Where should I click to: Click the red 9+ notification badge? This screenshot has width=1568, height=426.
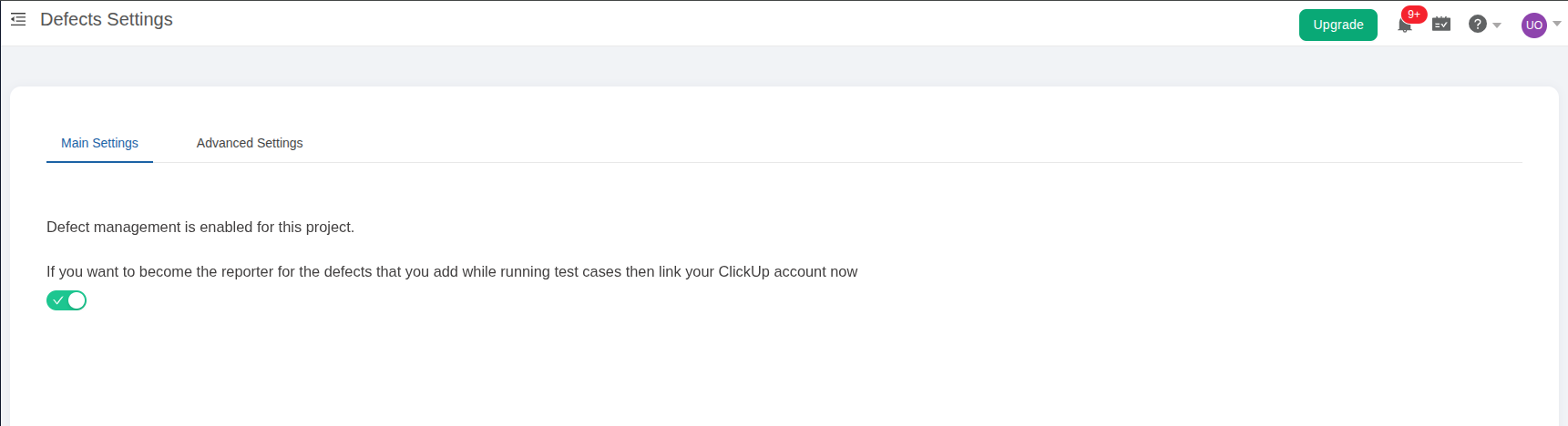(1414, 14)
